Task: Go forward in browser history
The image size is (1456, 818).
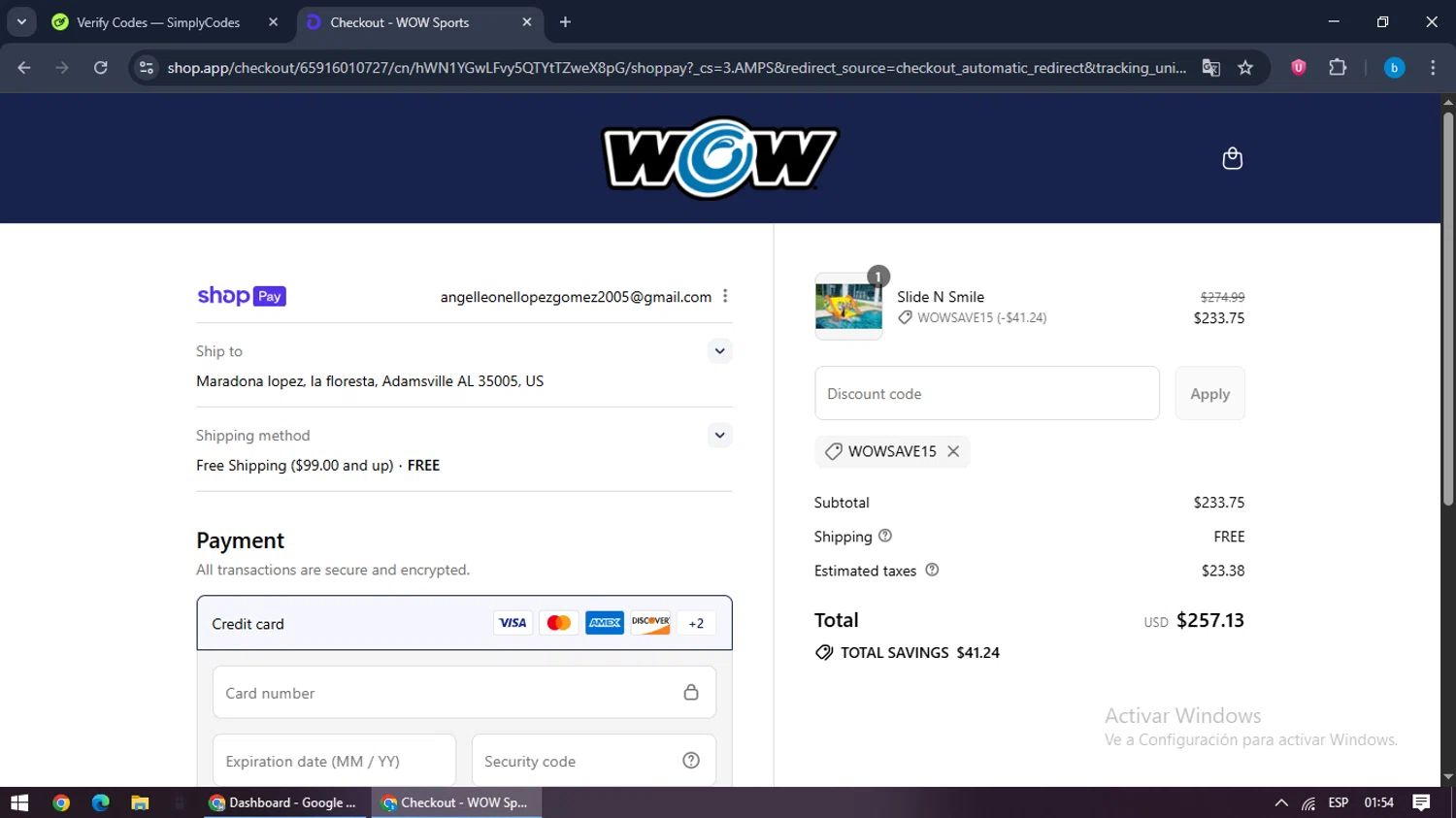Action: [62, 67]
